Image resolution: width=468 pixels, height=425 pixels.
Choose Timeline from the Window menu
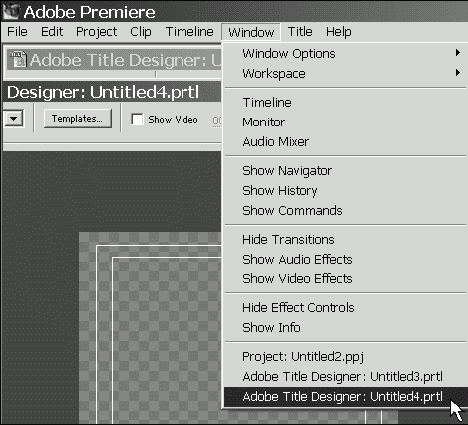click(x=345, y=102)
